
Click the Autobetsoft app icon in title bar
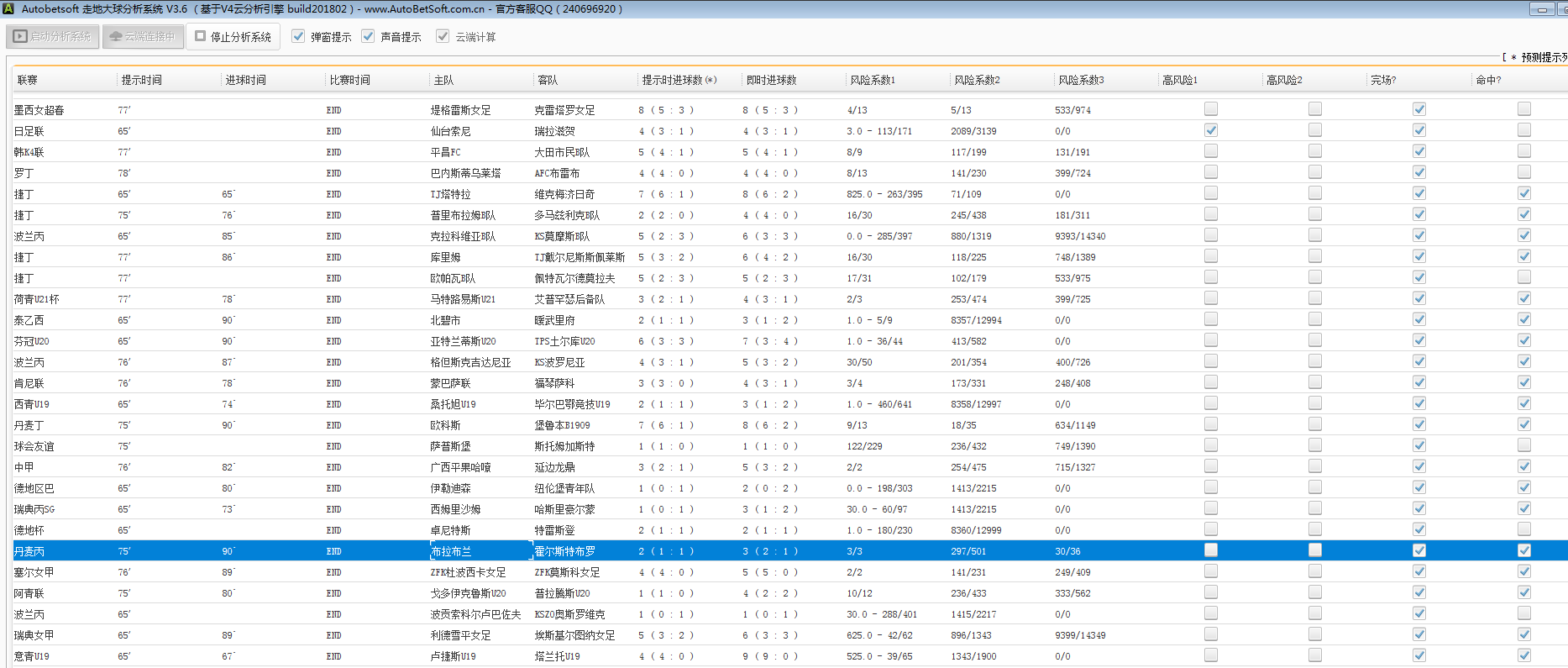tap(8, 9)
